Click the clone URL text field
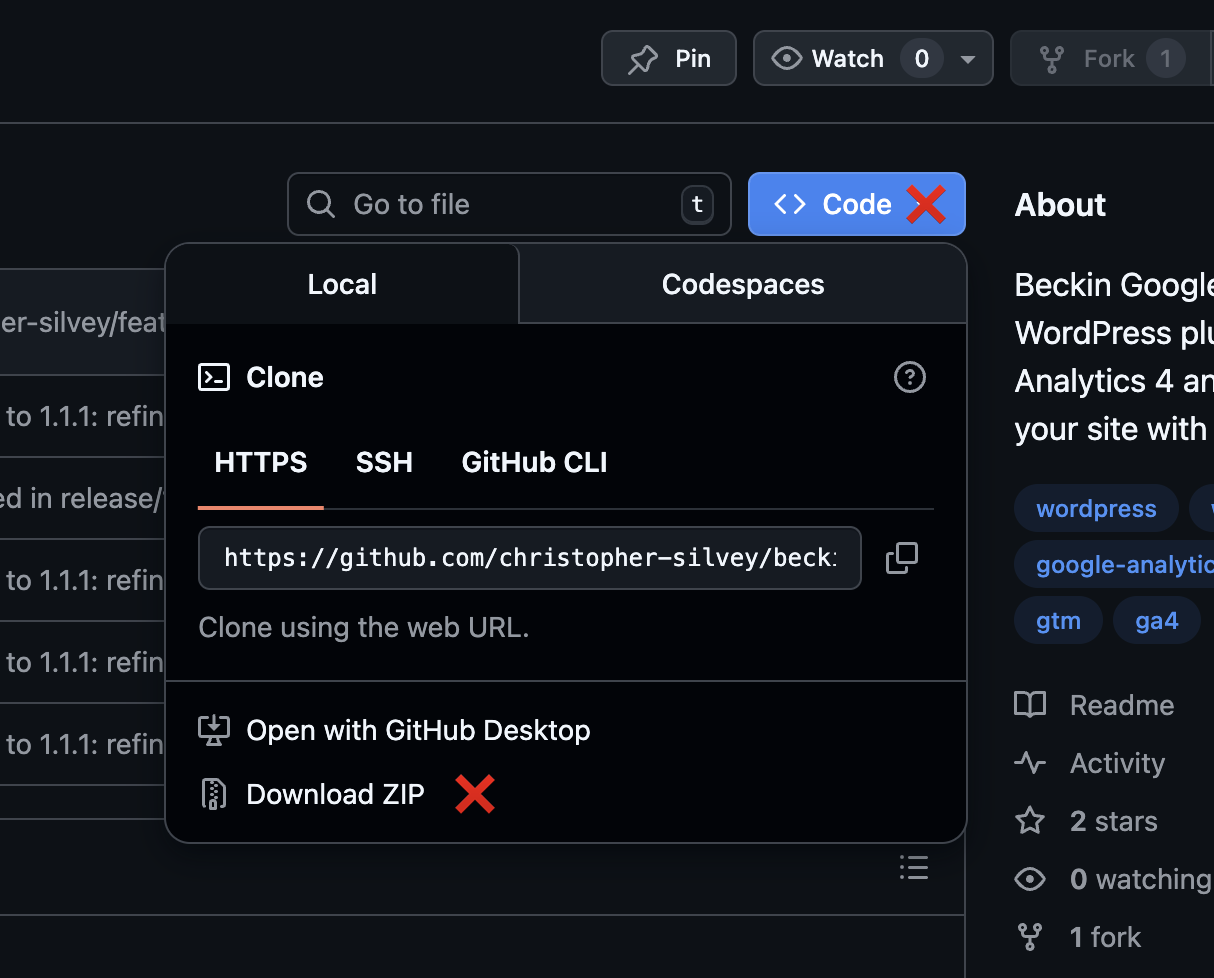Image resolution: width=1214 pixels, height=978 pixels. (x=530, y=558)
